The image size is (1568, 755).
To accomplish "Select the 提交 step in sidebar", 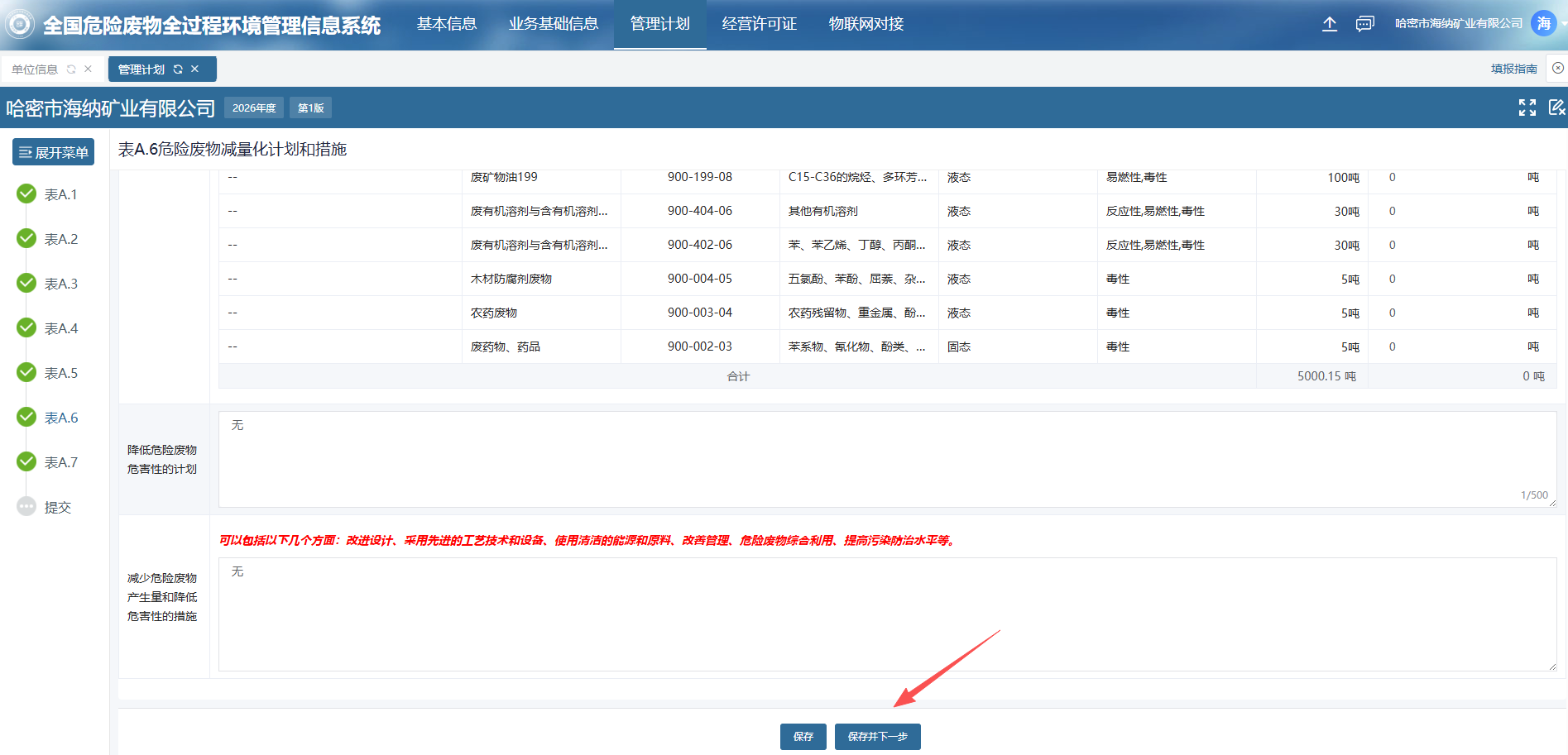I will click(x=57, y=507).
